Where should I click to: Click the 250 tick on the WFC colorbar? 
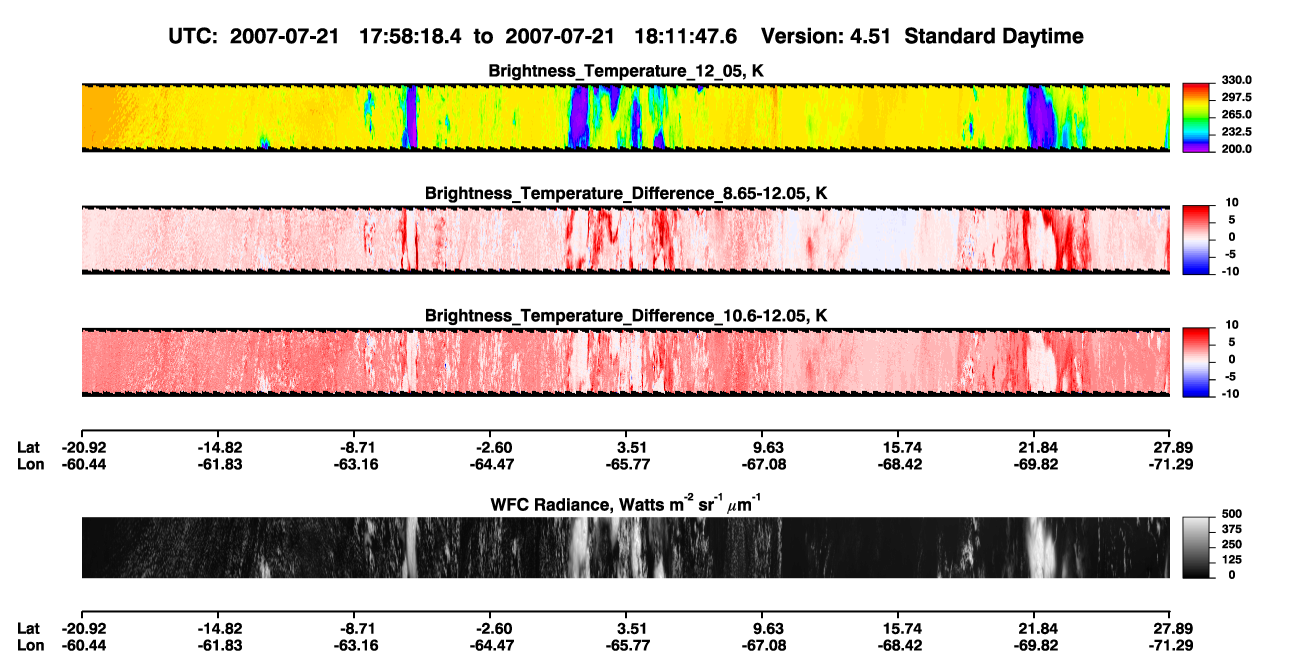[x=1231, y=545]
